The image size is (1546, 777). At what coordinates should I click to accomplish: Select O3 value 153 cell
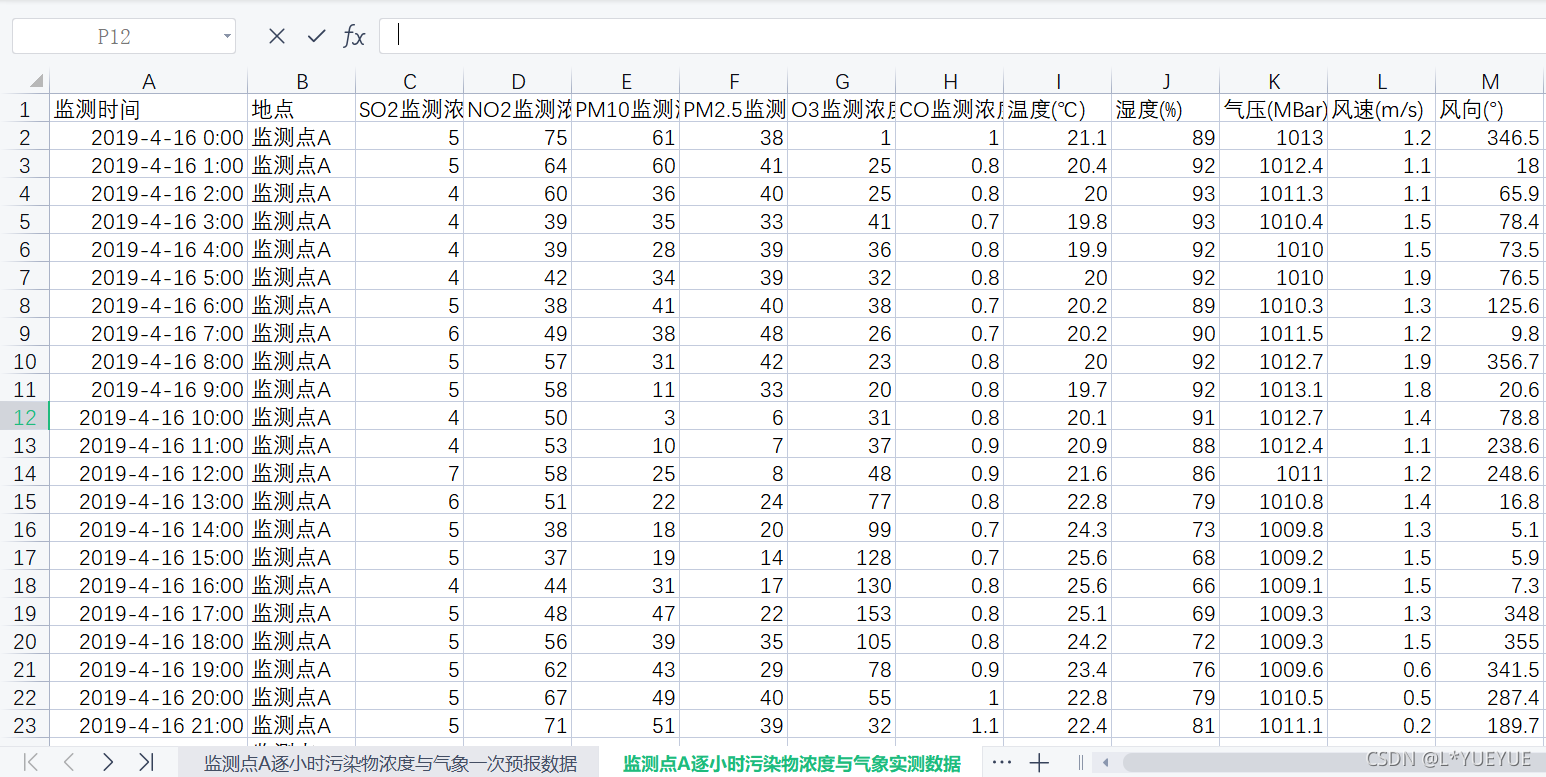[x=842, y=613]
